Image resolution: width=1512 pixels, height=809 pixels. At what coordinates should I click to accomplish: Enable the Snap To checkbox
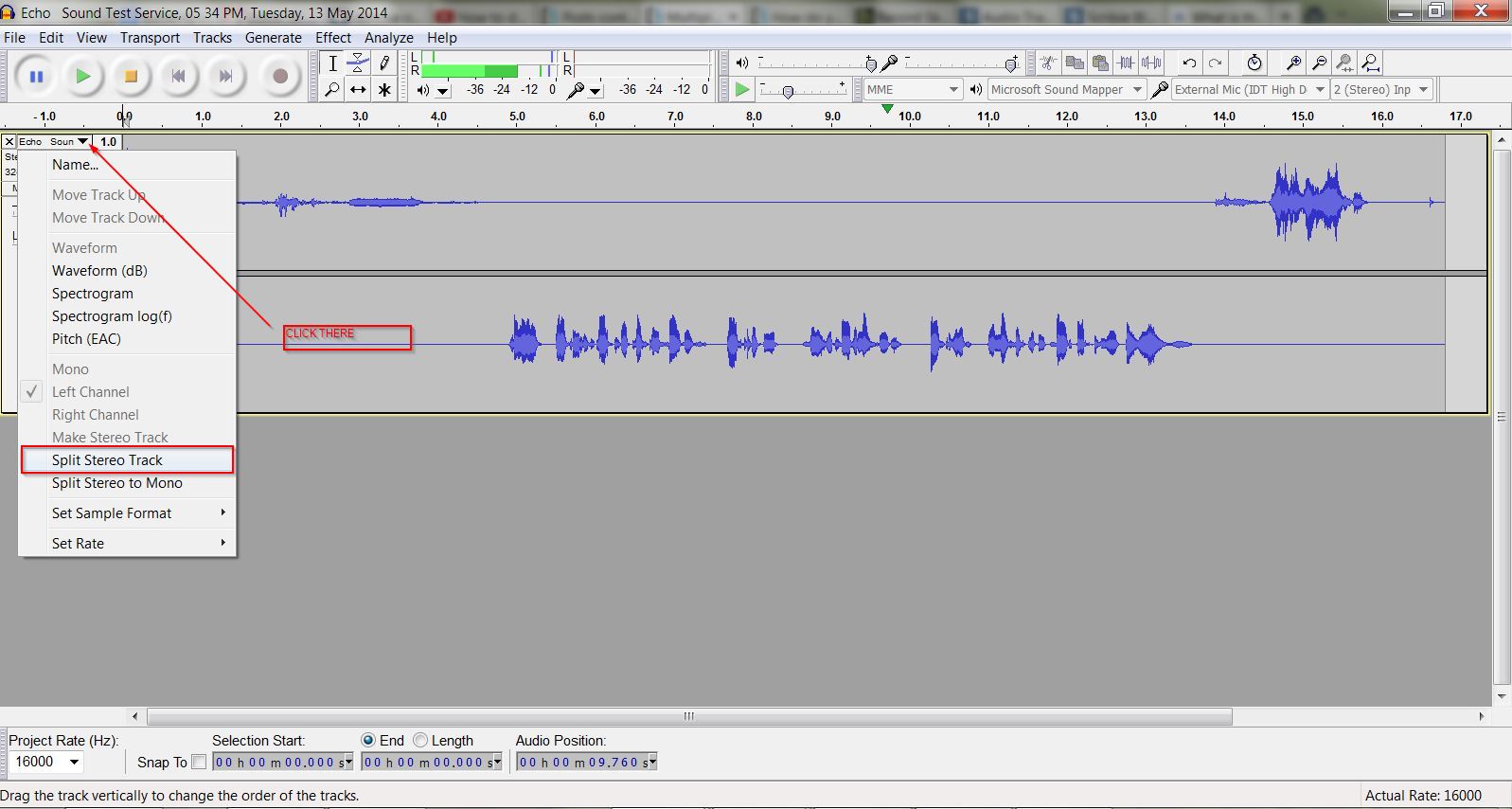point(199,762)
